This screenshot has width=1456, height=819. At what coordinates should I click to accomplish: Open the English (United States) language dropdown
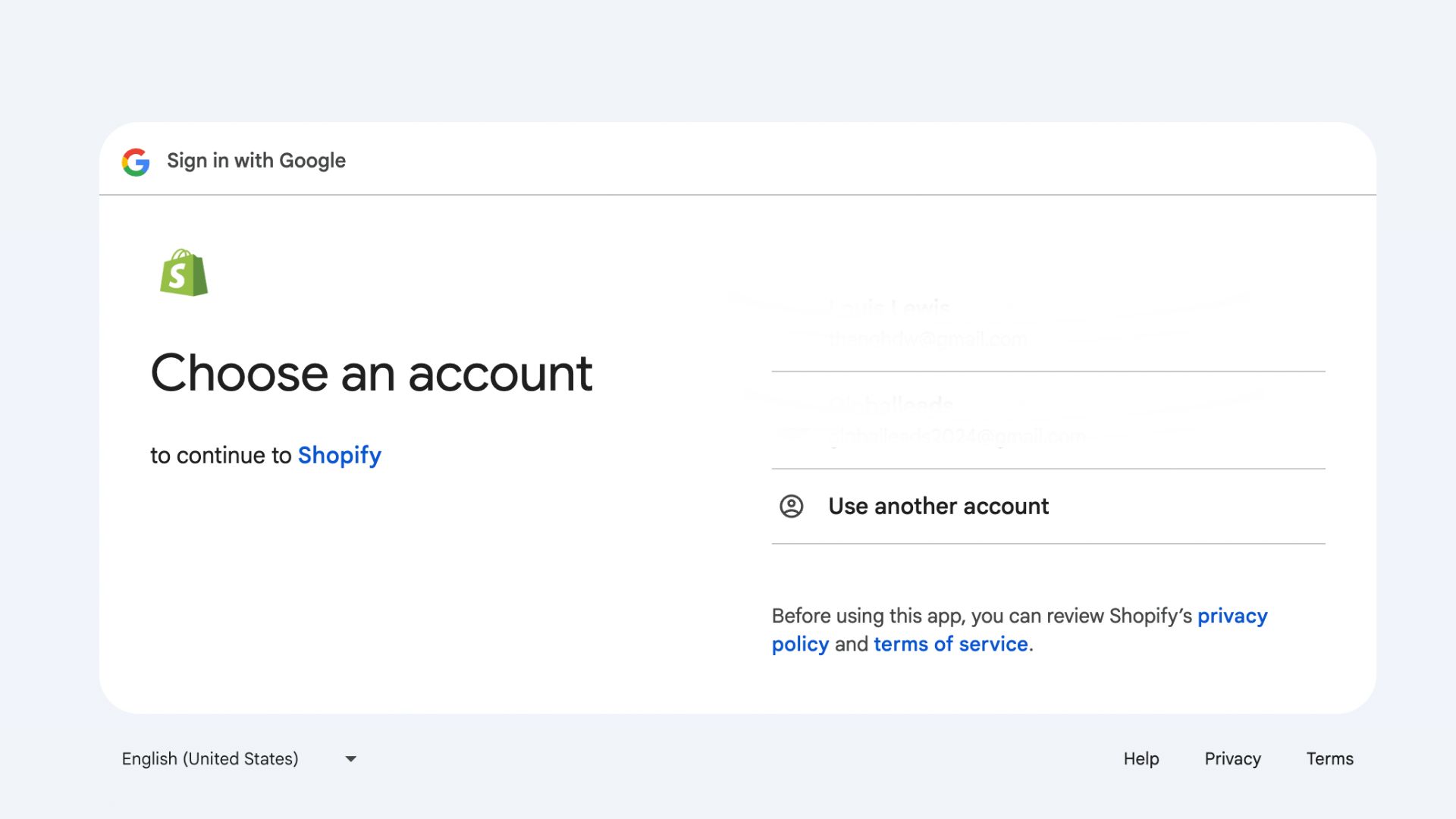[x=240, y=759]
